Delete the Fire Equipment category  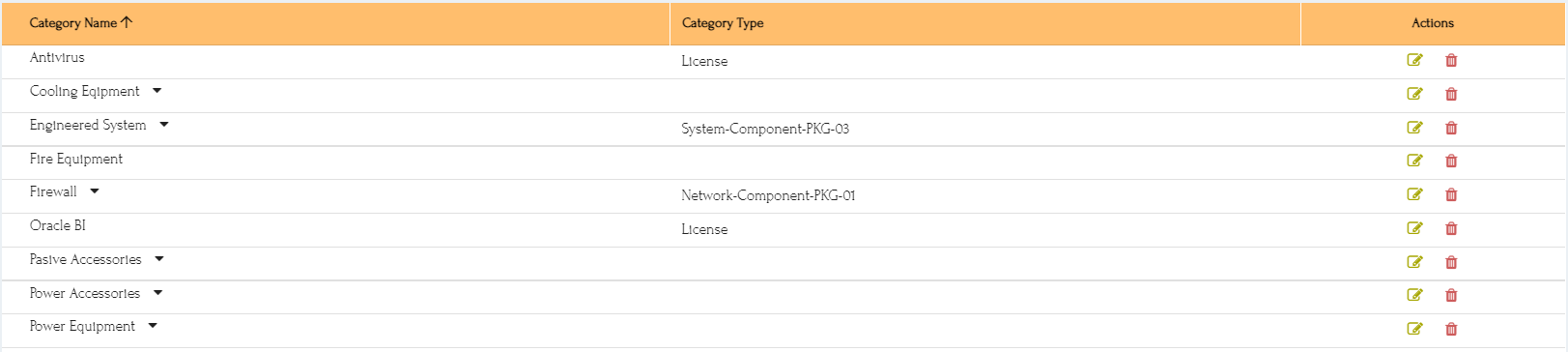click(1451, 161)
